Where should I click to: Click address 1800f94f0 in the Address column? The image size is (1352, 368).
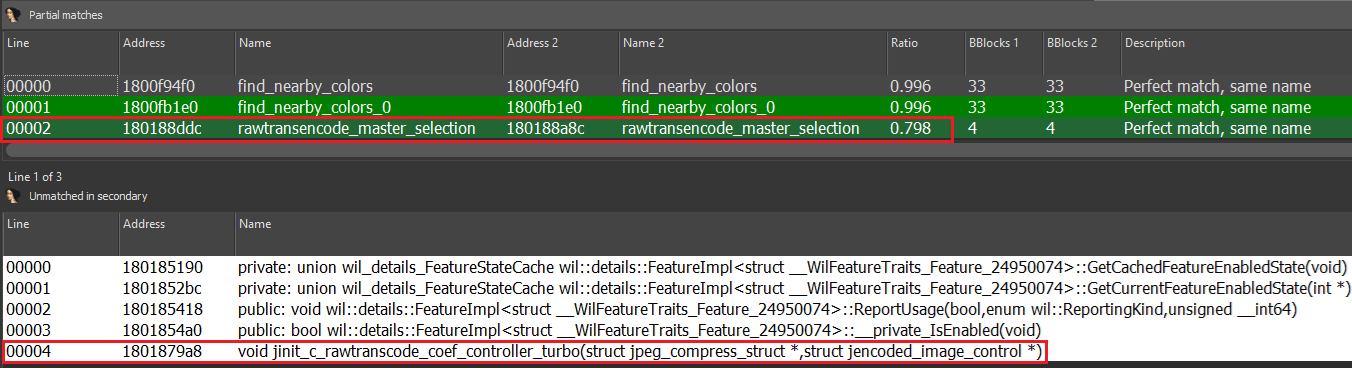(x=160, y=86)
